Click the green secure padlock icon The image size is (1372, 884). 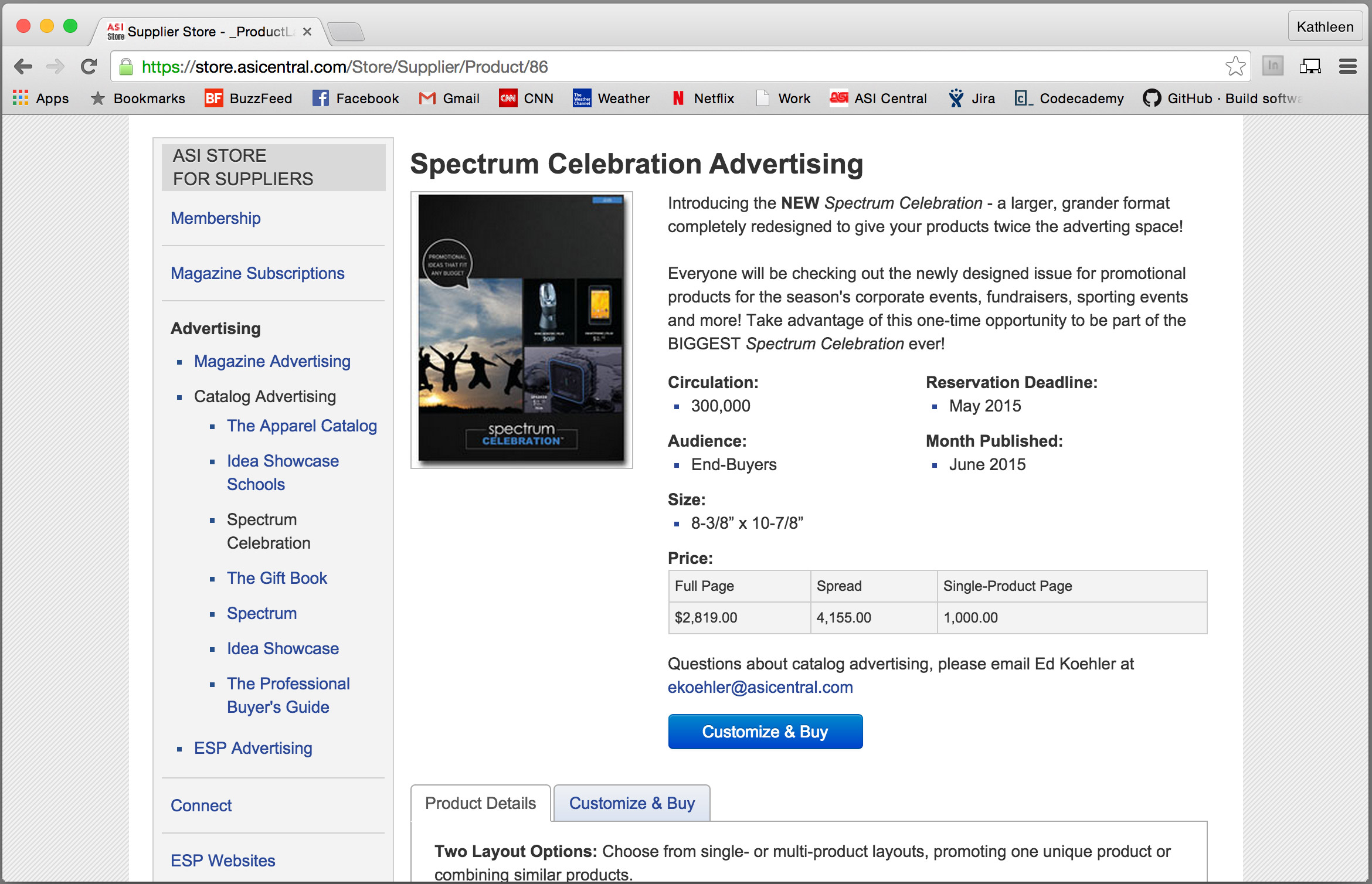[x=125, y=67]
